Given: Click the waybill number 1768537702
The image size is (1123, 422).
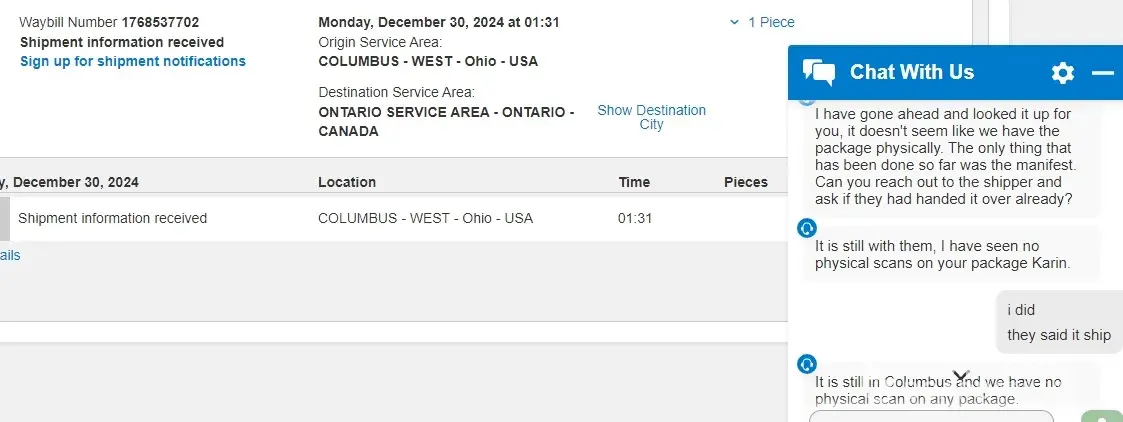Looking at the screenshot, I should pos(160,21).
